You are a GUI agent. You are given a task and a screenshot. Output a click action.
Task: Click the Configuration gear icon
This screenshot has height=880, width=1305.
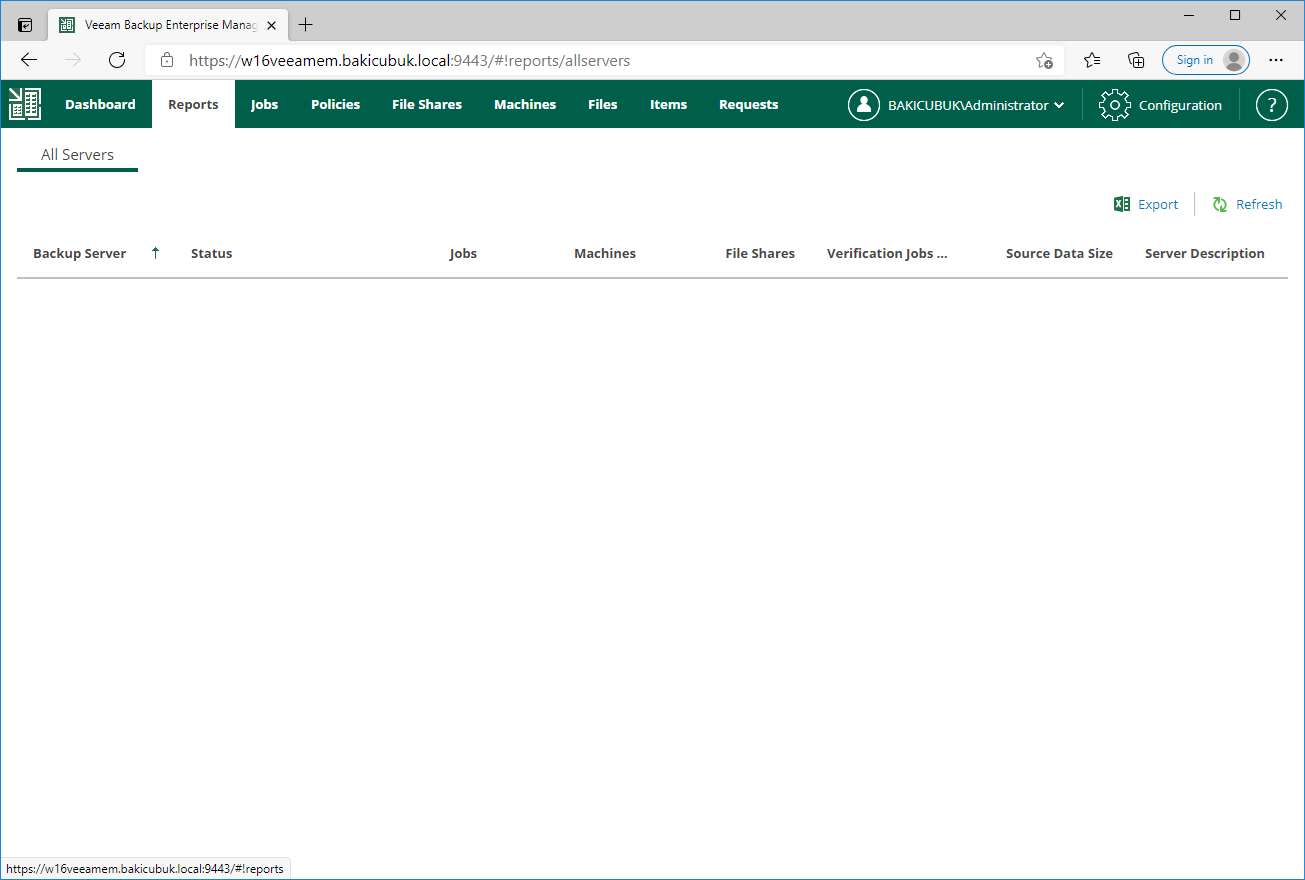[x=1114, y=105]
